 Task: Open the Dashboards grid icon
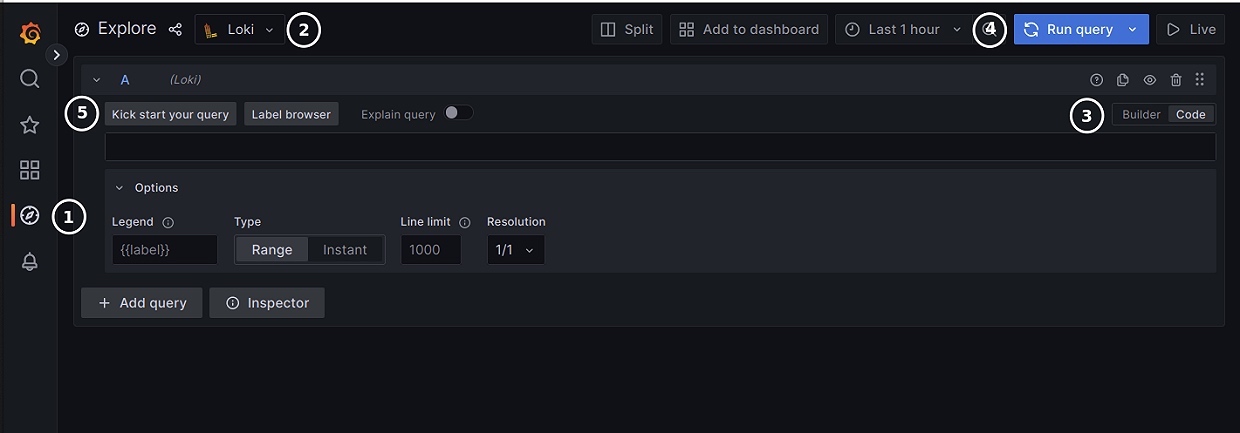(30, 170)
